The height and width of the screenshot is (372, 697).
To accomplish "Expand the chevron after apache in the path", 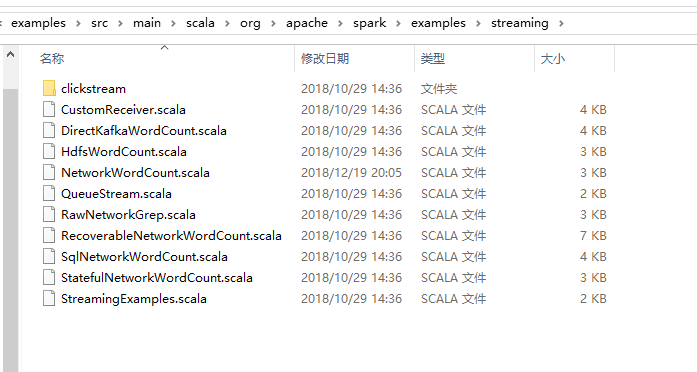I will [340, 23].
